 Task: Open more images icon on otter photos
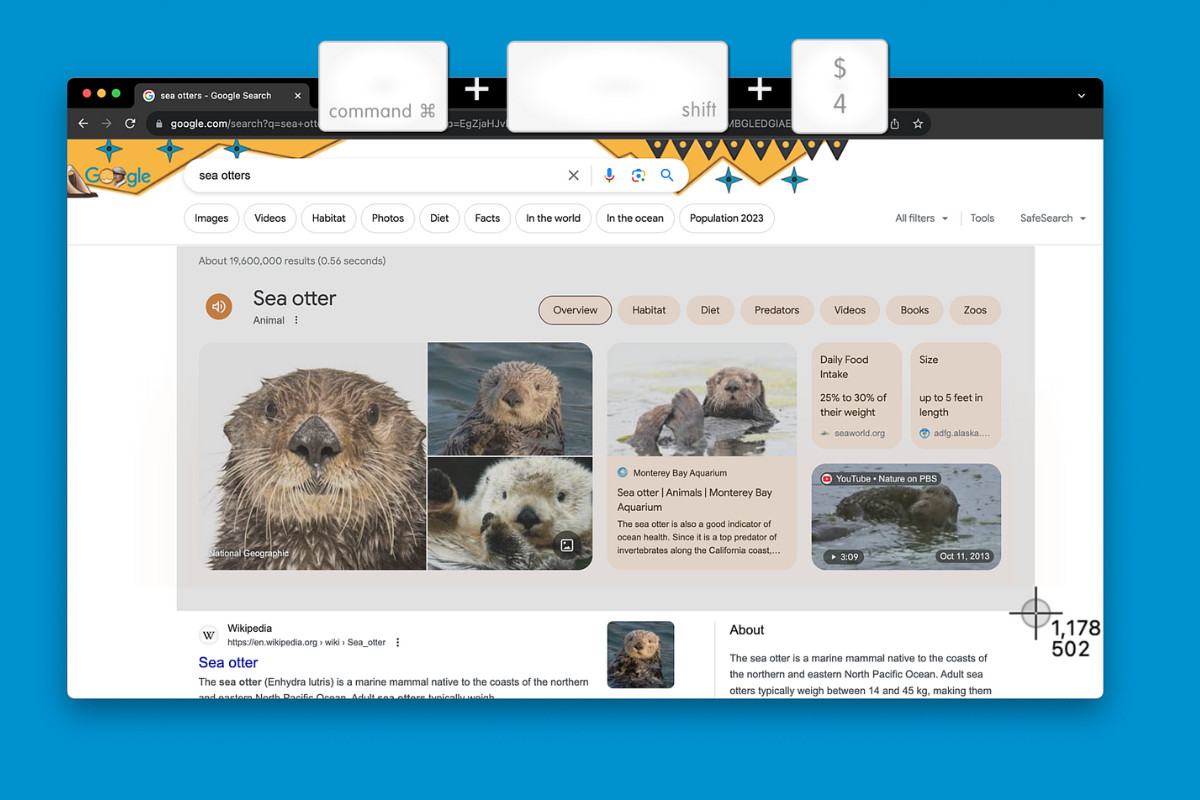click(567, 545)
